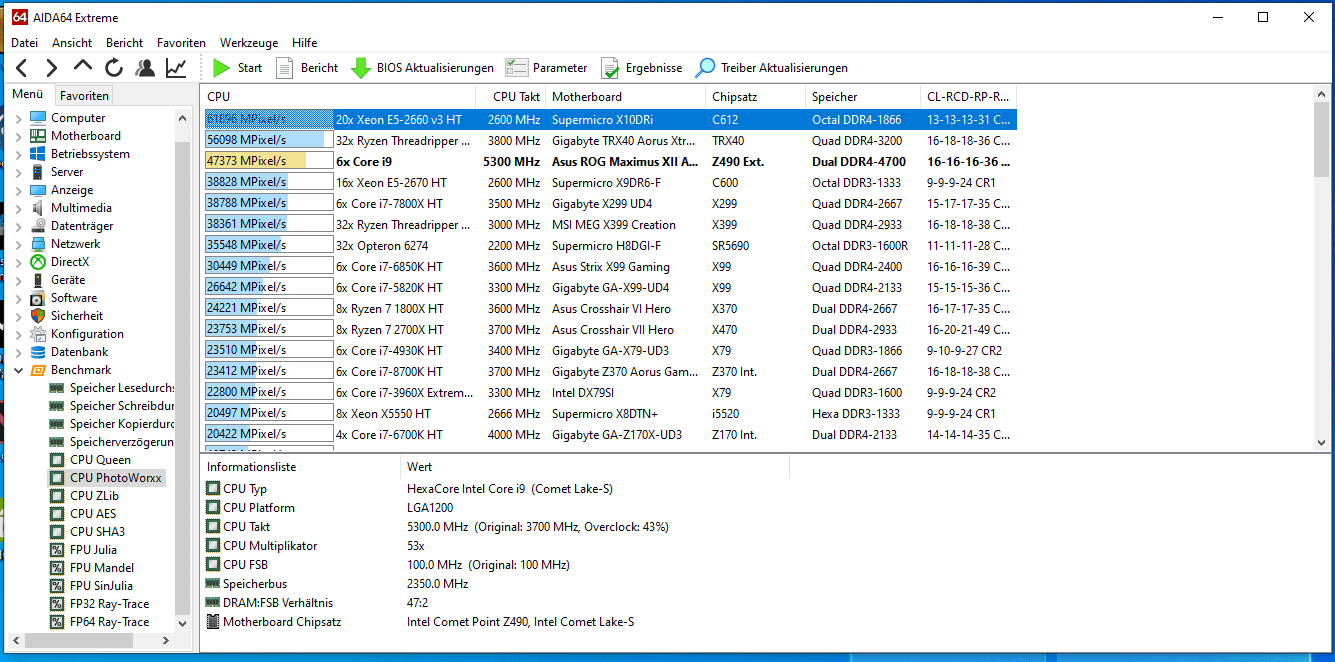Collapse the Benchmark tree node
The height and width of the screenshot is (662, 1335).
pos(18,370)
